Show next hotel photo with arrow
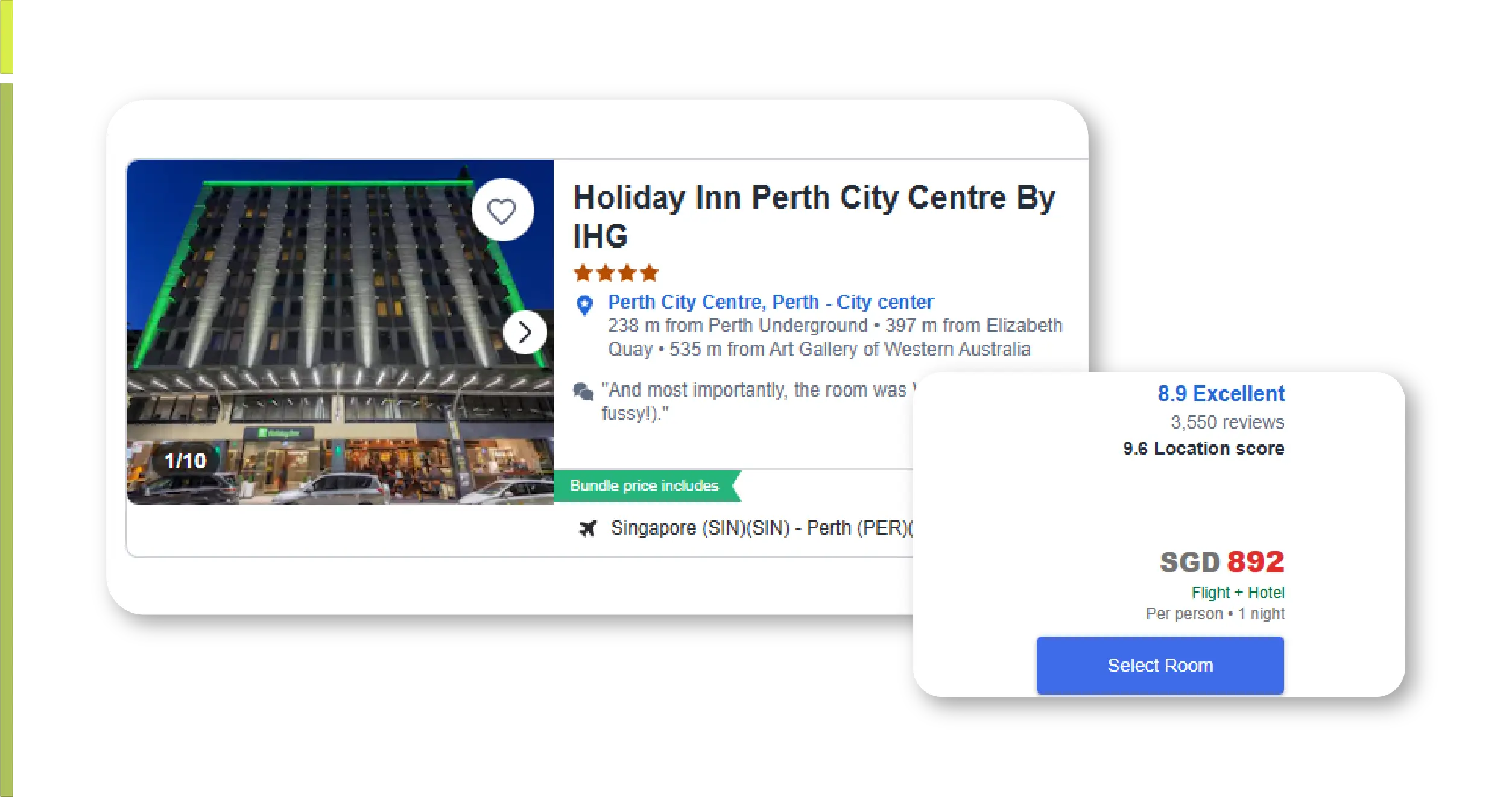This screenshot has width=1512, height=797. [525, 332]
